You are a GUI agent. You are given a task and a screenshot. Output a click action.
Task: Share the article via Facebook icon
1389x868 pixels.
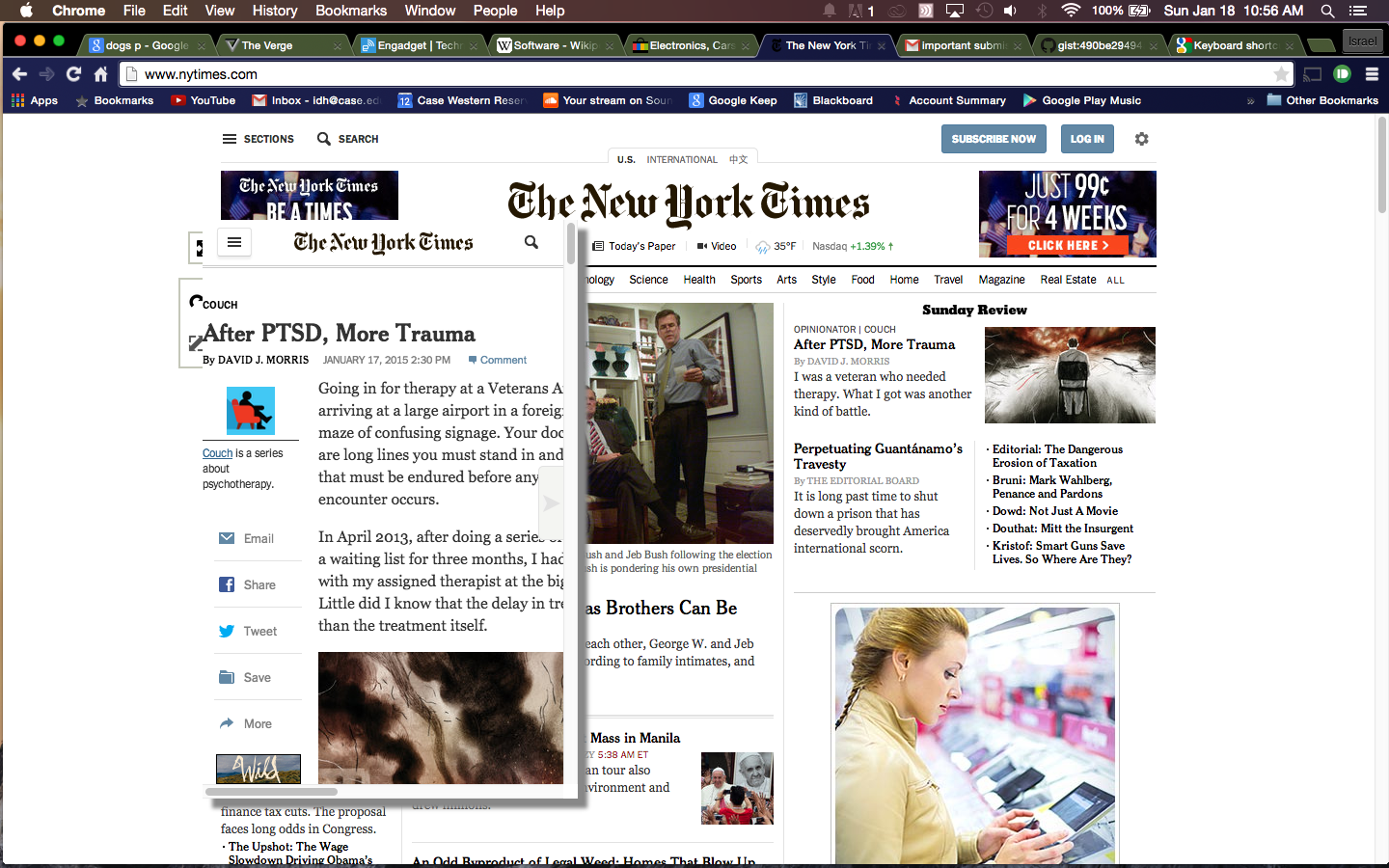(x=227, y=584)
